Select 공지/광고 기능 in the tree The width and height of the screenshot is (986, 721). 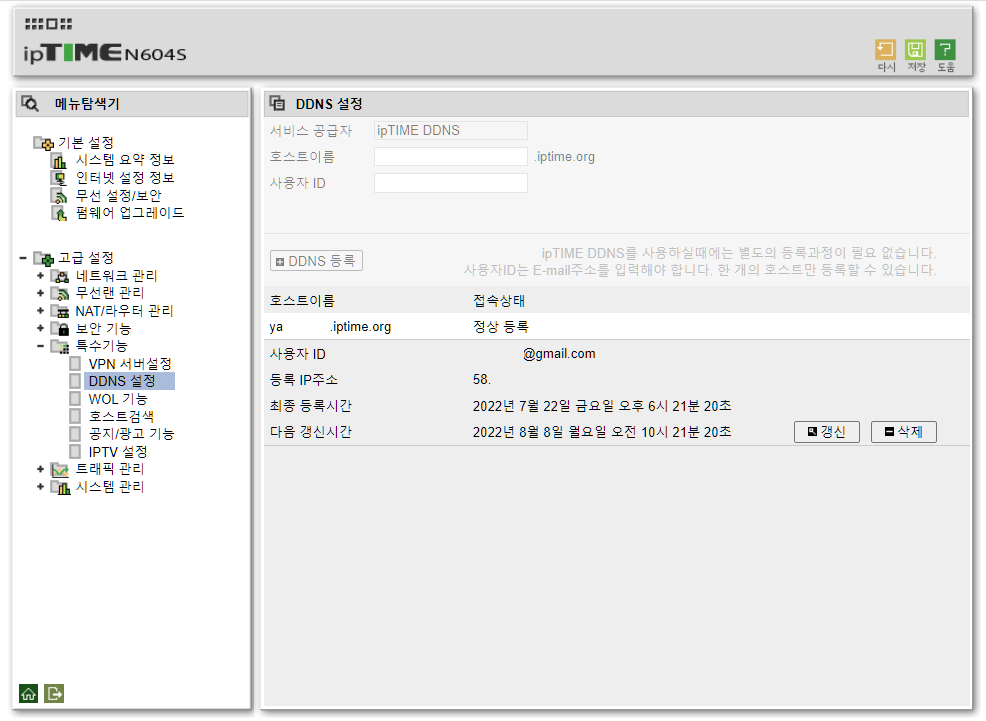pos(131,434)
